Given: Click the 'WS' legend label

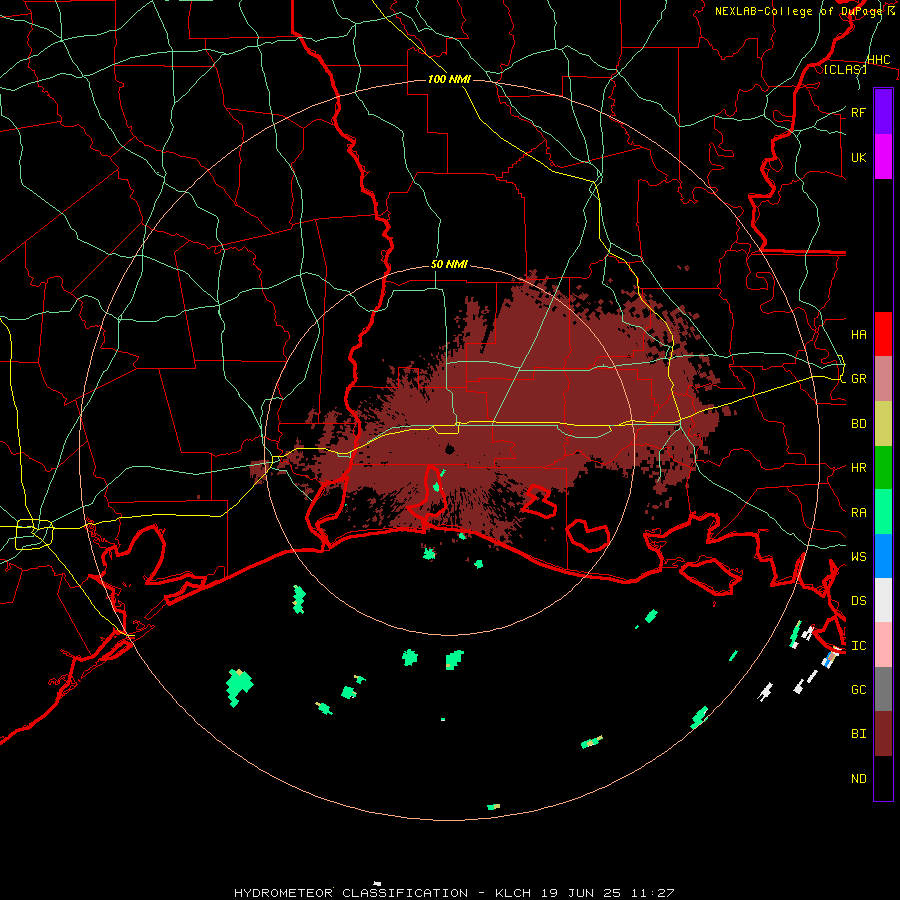Looking at the screenshot, I should (x=858, y=557).
